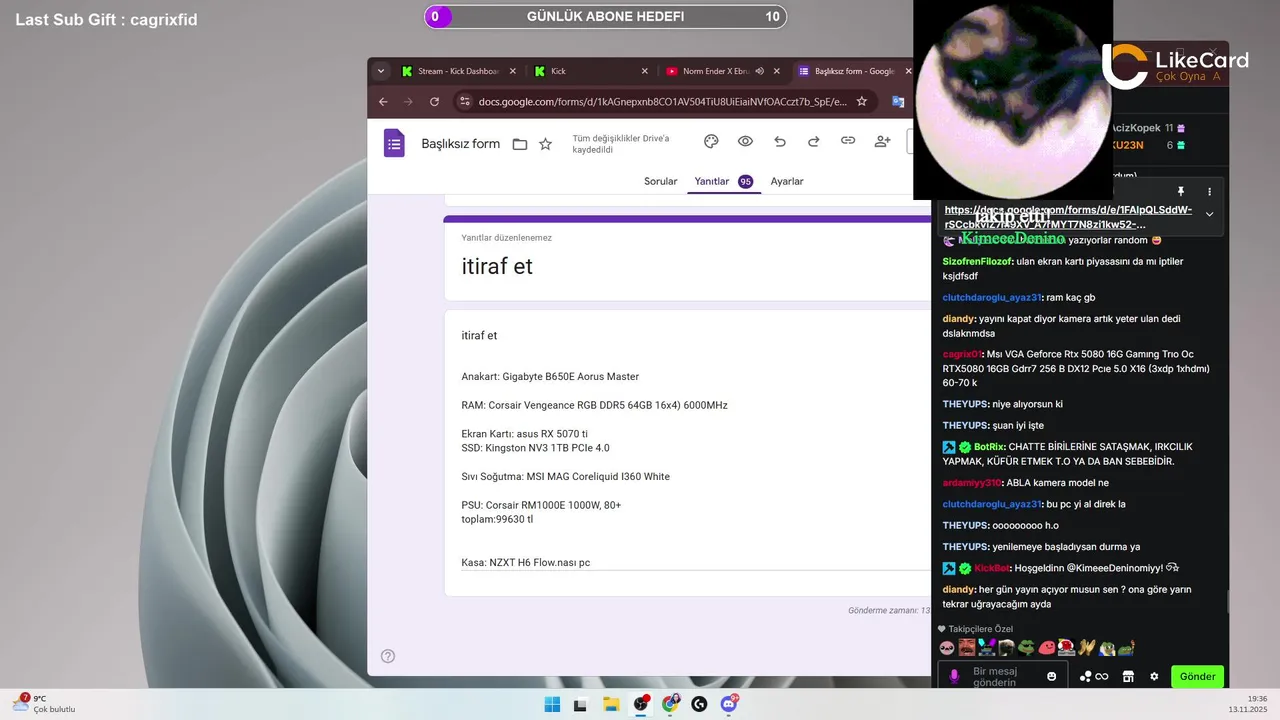Viewport: 1280px width, 720px height.
Task: Reload the Google Forms page
Action: coord(434,101)
